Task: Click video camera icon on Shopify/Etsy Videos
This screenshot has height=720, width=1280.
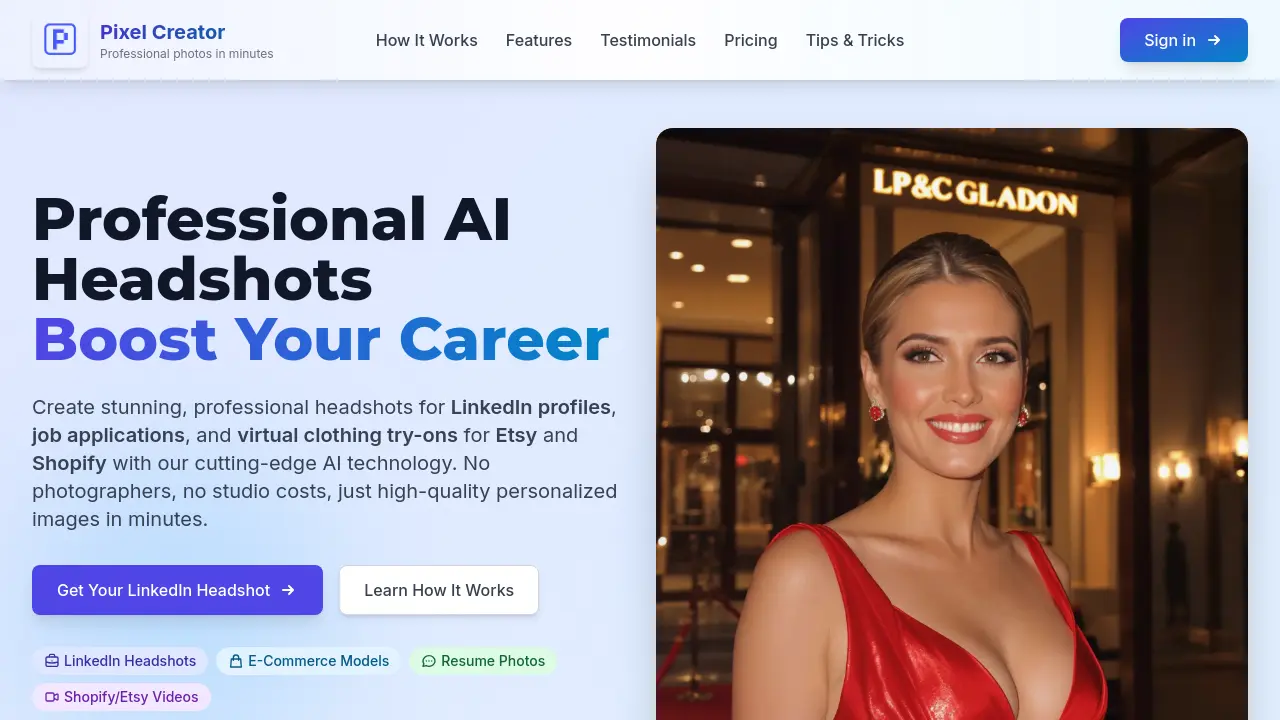Action: point(52,697)
